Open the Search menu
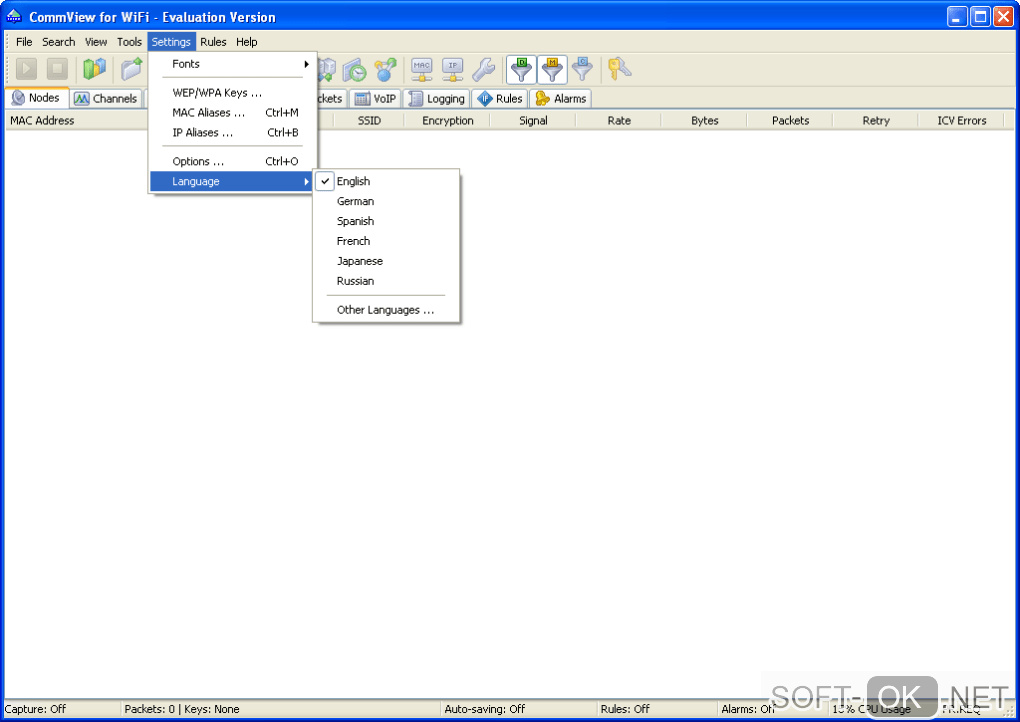Viewport: 1020px width, 722px height. point(59,42)
